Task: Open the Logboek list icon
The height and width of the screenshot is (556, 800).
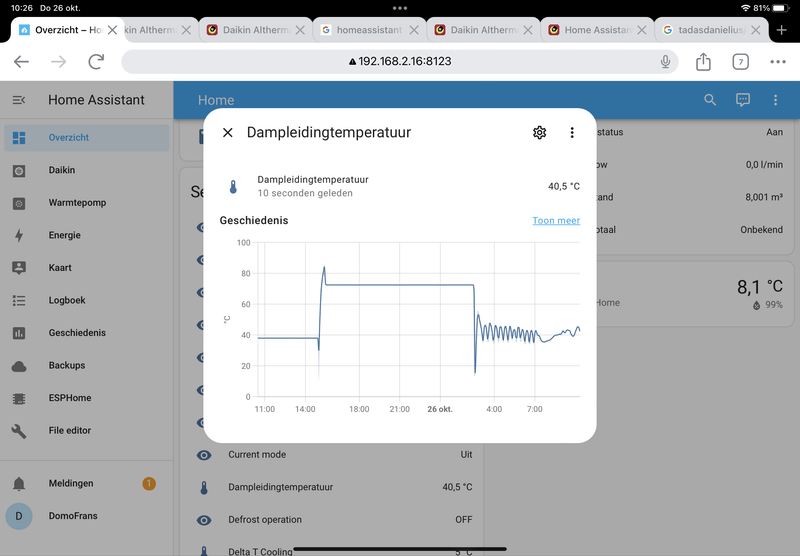Action: 19,300
